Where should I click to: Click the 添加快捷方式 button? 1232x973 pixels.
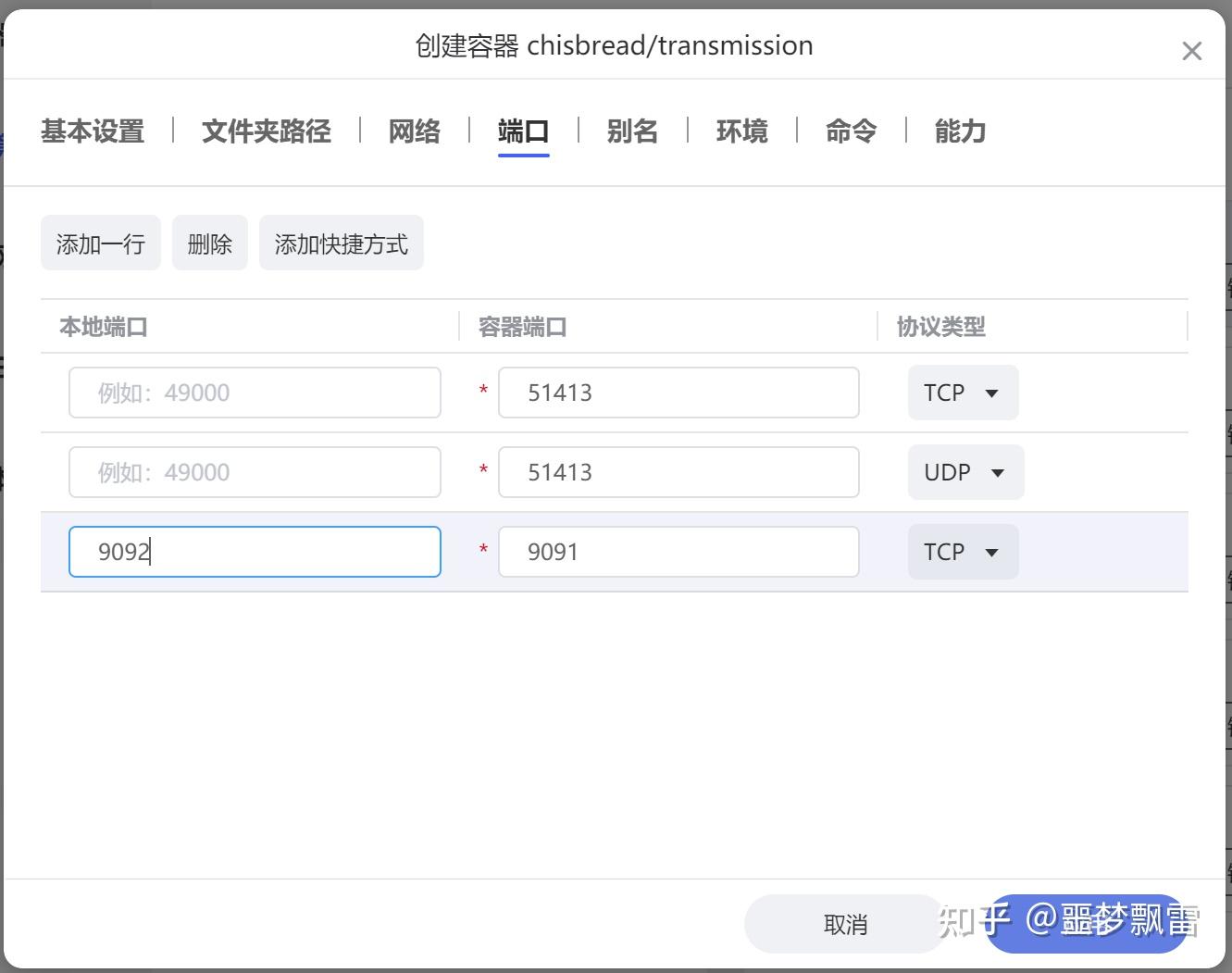pos(341,243)
